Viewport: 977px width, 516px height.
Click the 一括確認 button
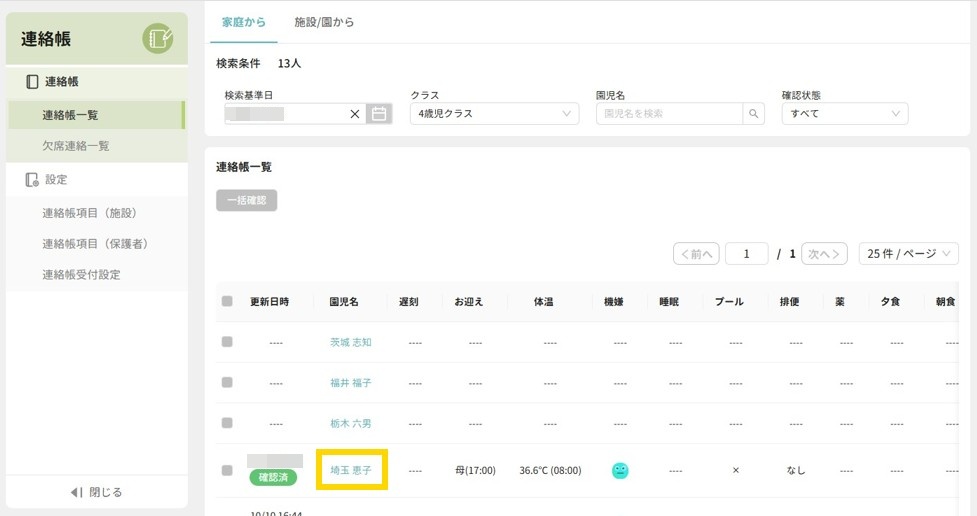pos(246,200)
